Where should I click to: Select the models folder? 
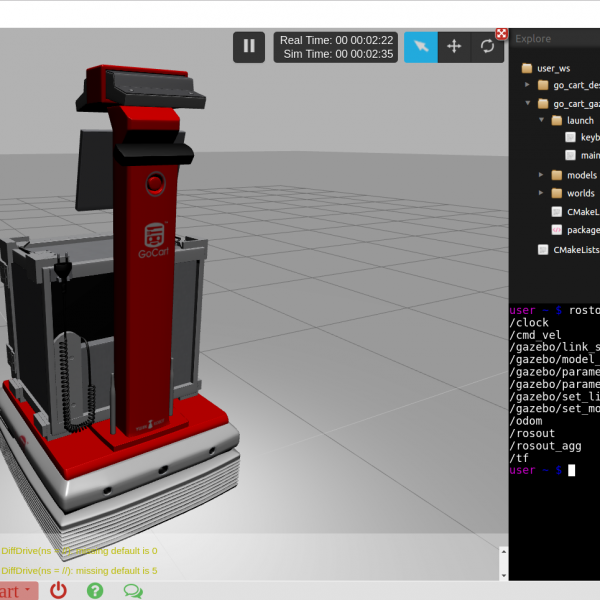(574, 175)
